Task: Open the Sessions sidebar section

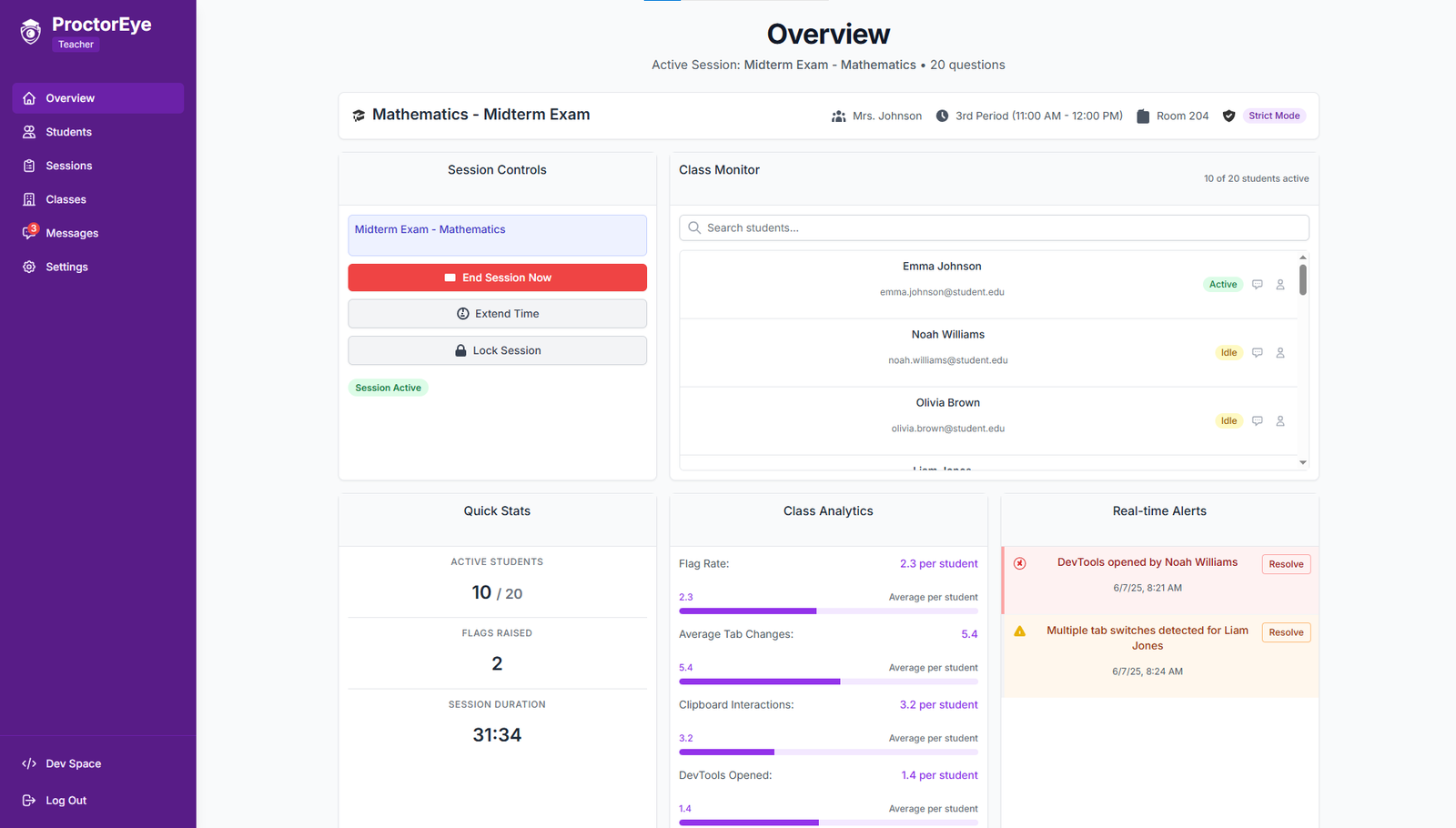Action: click(x=67, y=165)
